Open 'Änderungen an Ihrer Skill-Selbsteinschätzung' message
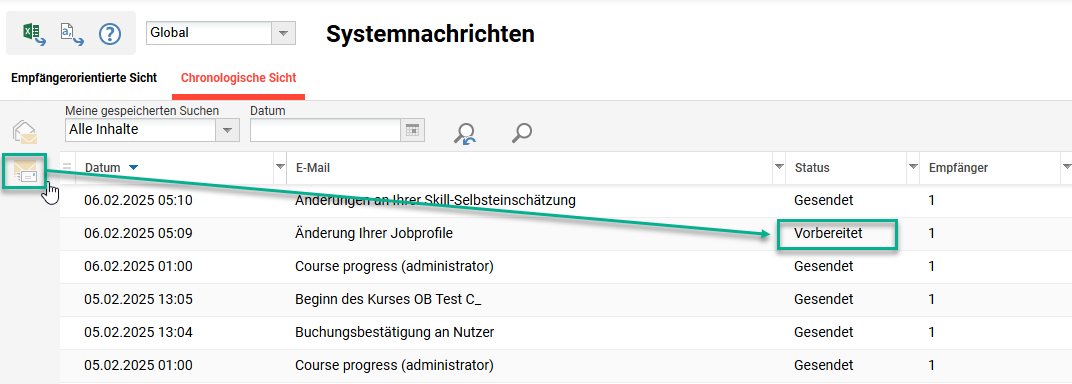The height and width of the screenshot is (384, 1072). tap(435, 201)
